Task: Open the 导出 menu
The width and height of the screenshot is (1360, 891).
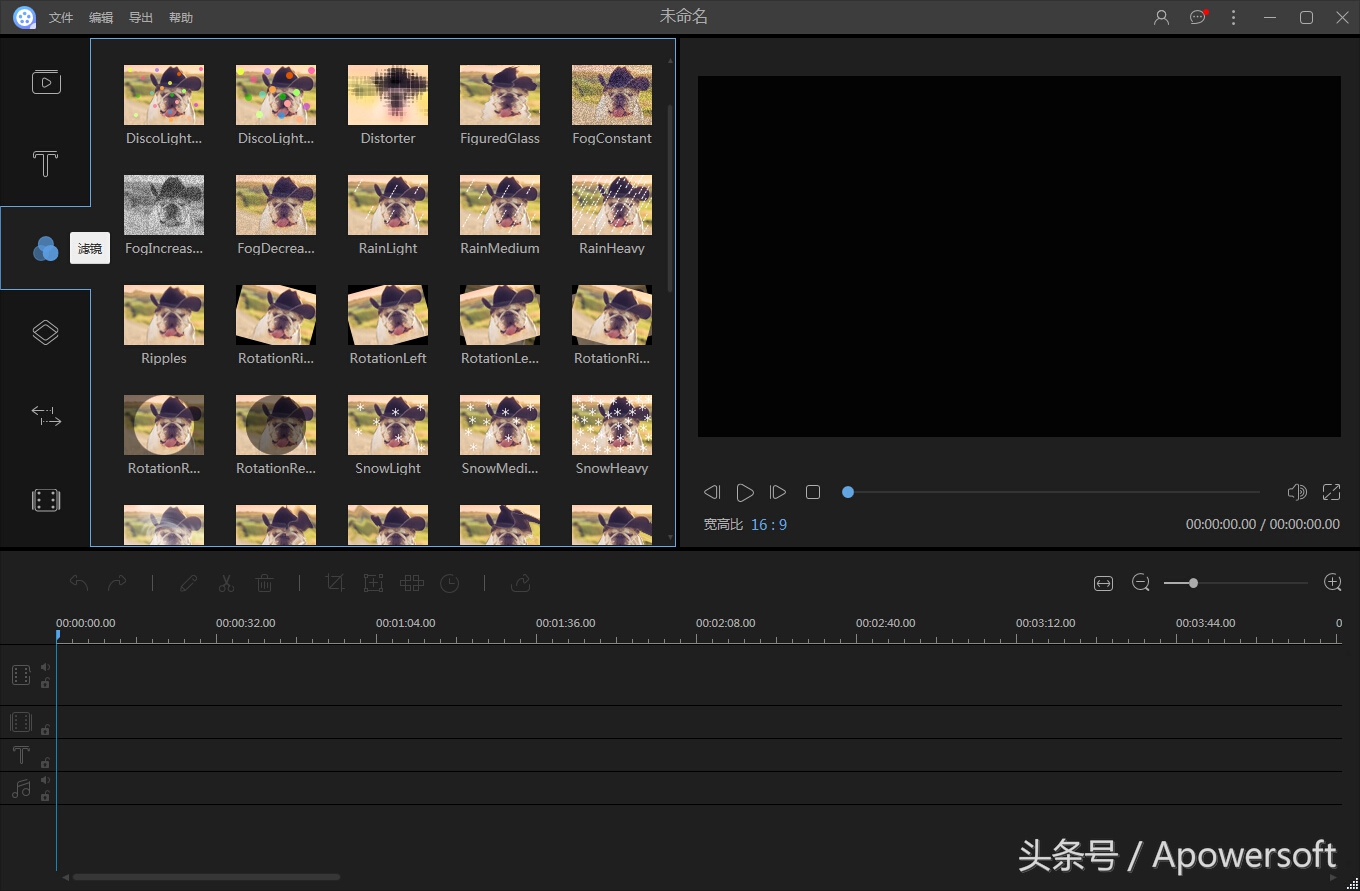Action: coord(141,18)
